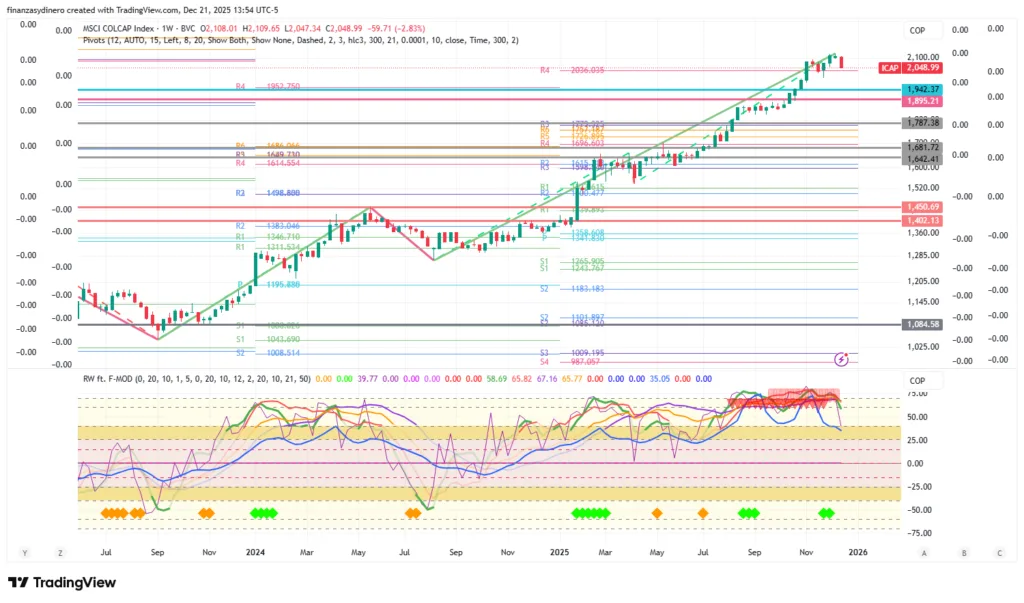
Task: Click the 2025 label on the time axis
Action: coord(558,552)
